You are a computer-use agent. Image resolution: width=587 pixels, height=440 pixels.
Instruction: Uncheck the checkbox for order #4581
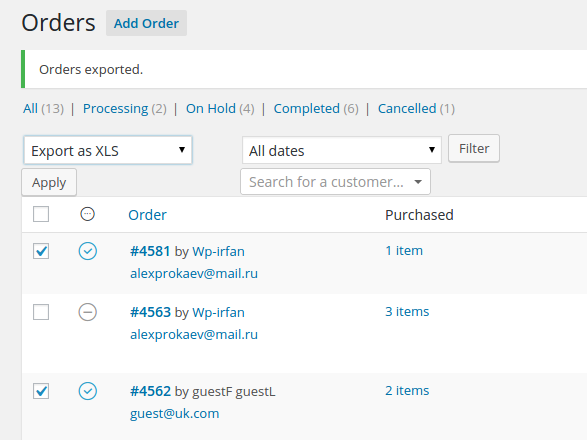tap(41, 251)
